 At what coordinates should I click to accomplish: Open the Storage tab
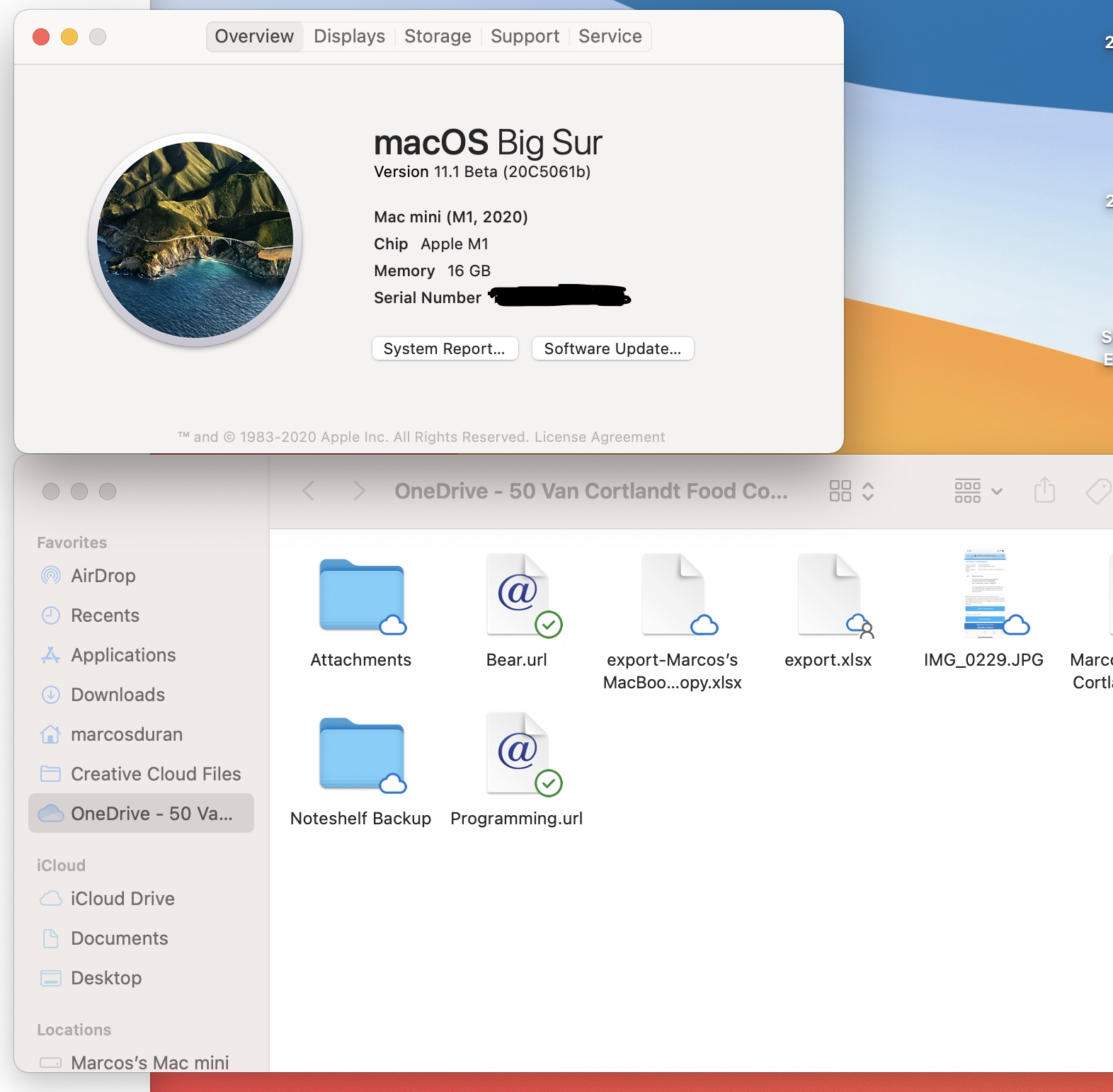(x=438, y=36)
